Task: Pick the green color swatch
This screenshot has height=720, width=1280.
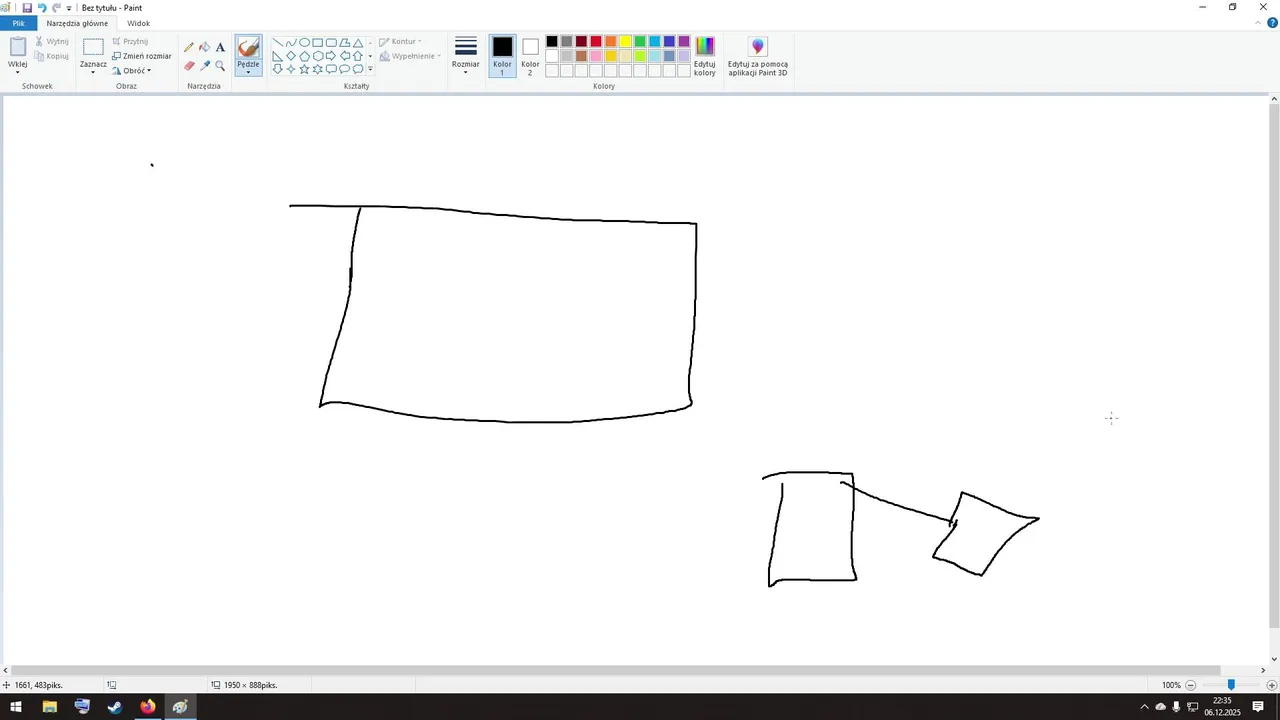Action: [640, 41]
